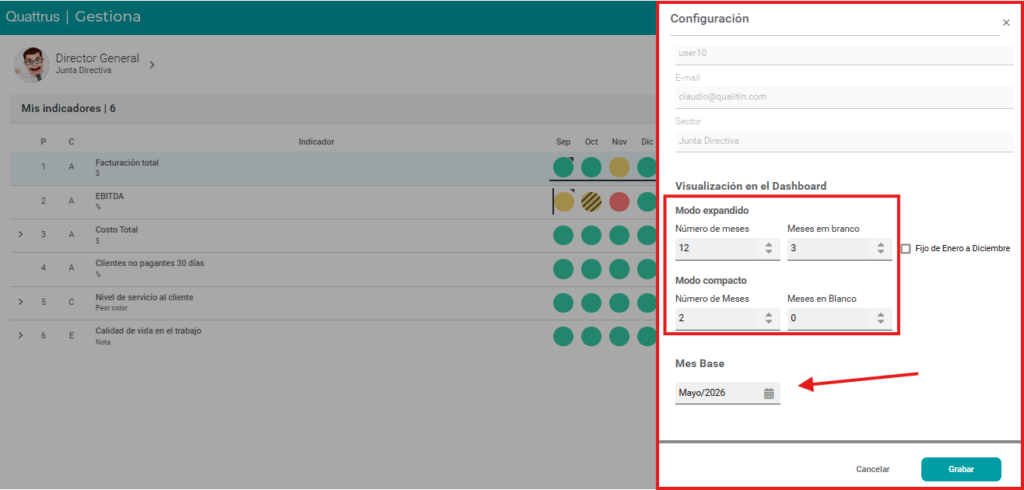This screenshot has height=490, width=1024.
Task: Click Facturación total Sep status circle
Action: (x=563, y=167)
